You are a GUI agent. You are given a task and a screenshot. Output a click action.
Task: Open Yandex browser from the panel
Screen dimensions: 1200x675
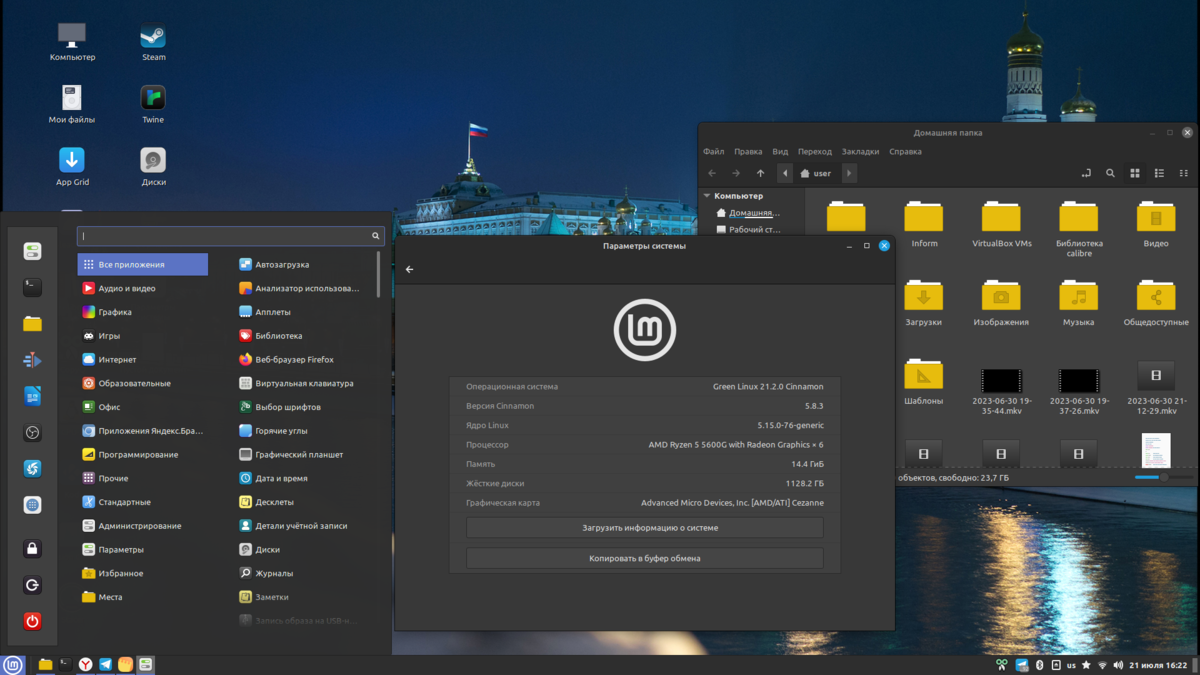tap(86, 664)
